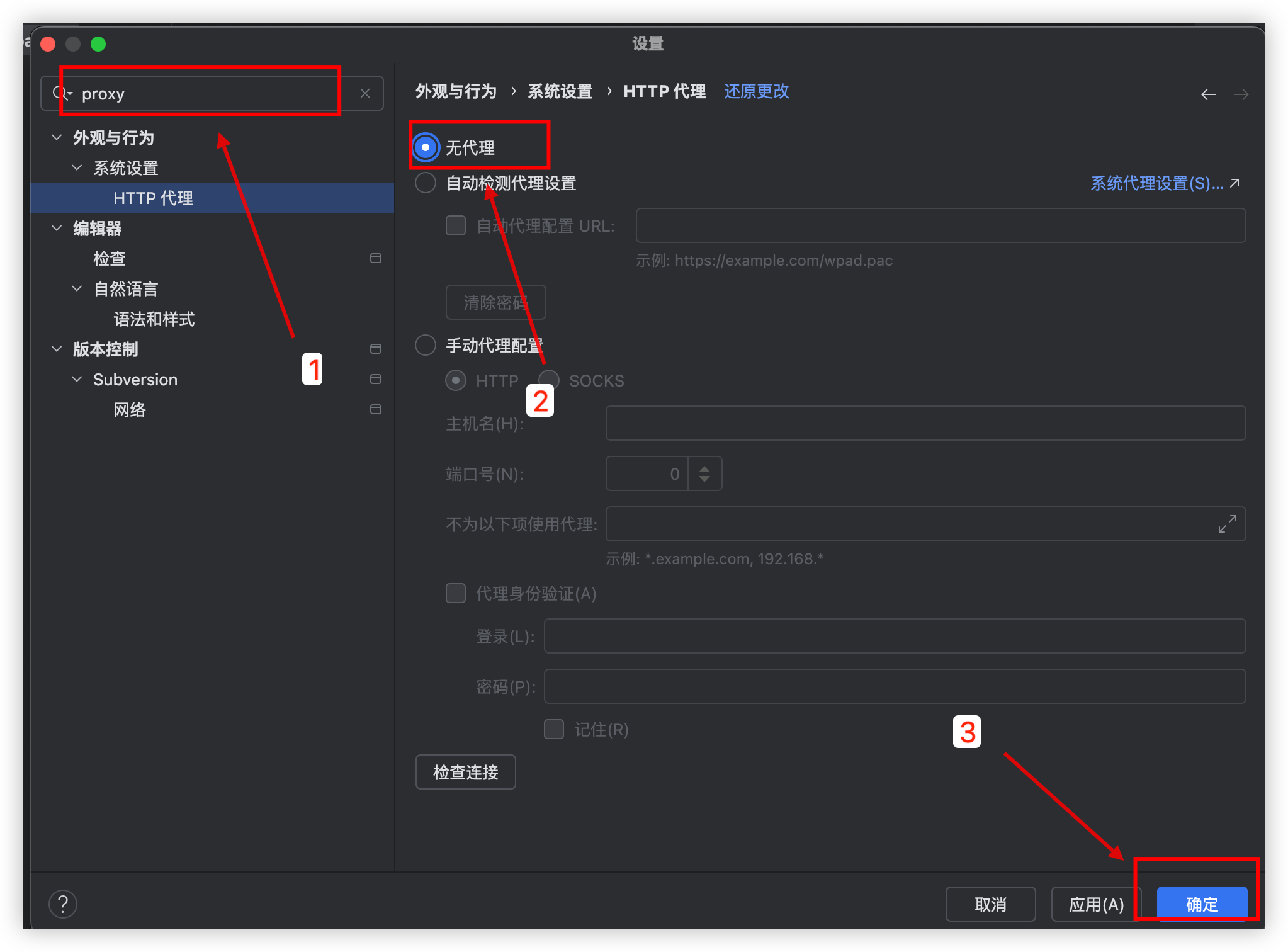Click project-level icon beside 网络

(x=376, y=409)
